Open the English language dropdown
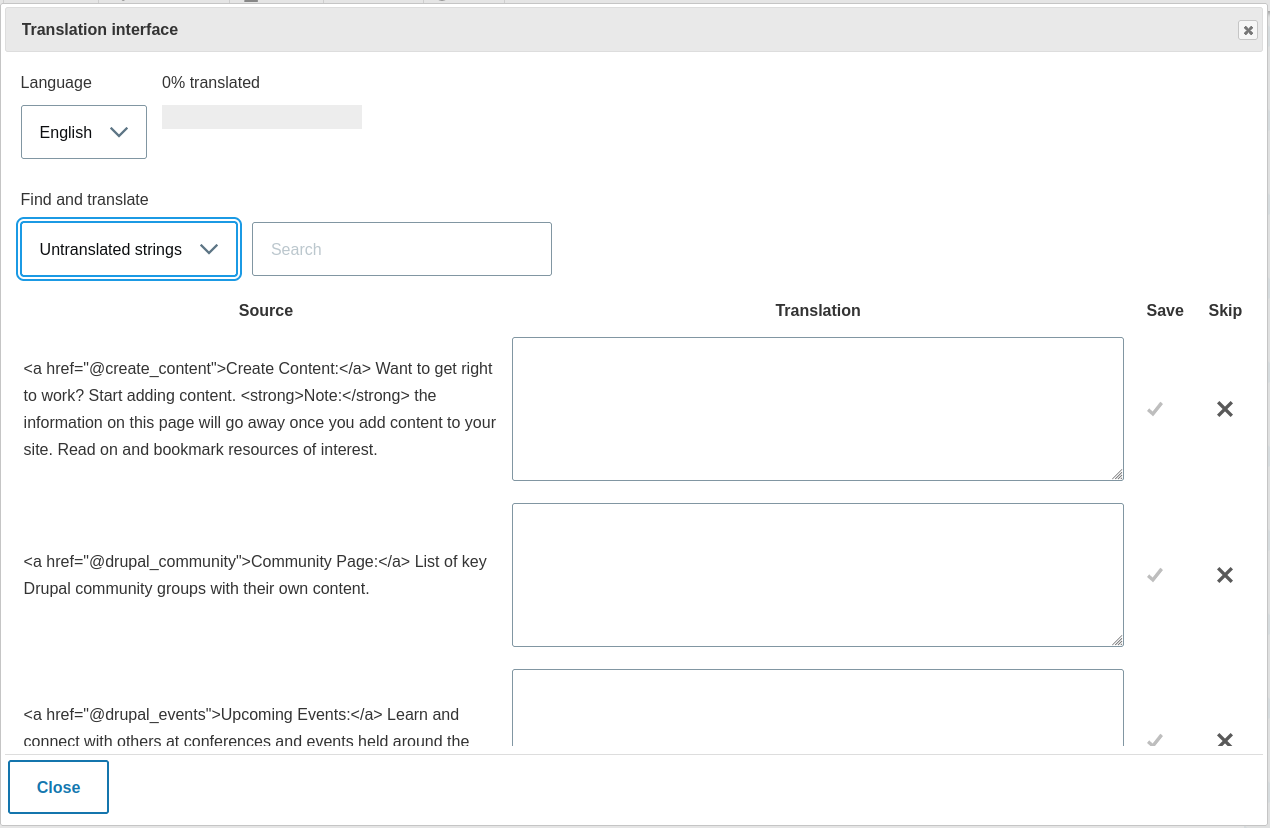Screen dimensions: 1270x828 tap(83, 131)
